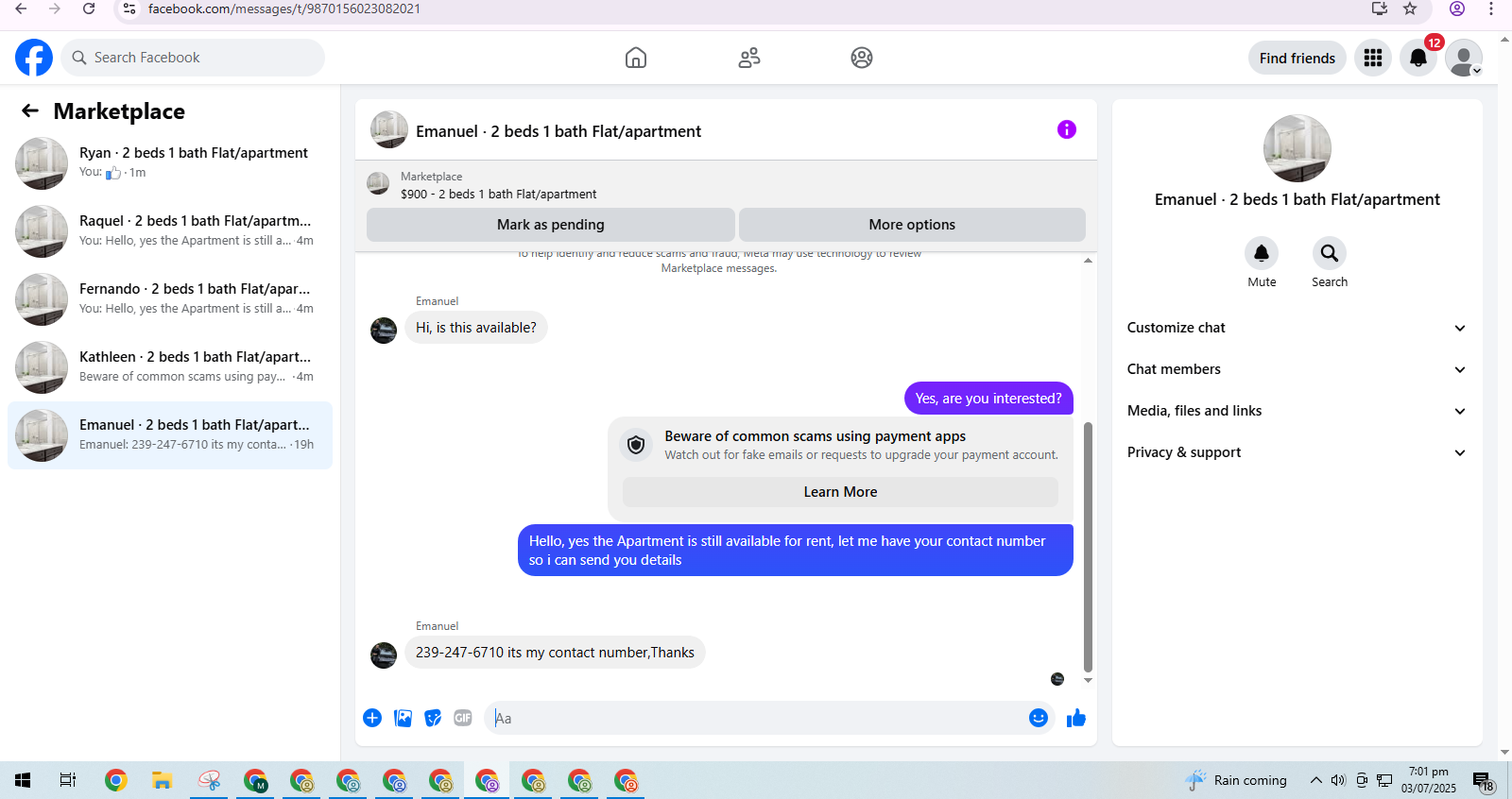Viewport: 1512px width, 799px height.
Task: Search in conversation using magnifier icon
Action: click(x=1330, y=253)
